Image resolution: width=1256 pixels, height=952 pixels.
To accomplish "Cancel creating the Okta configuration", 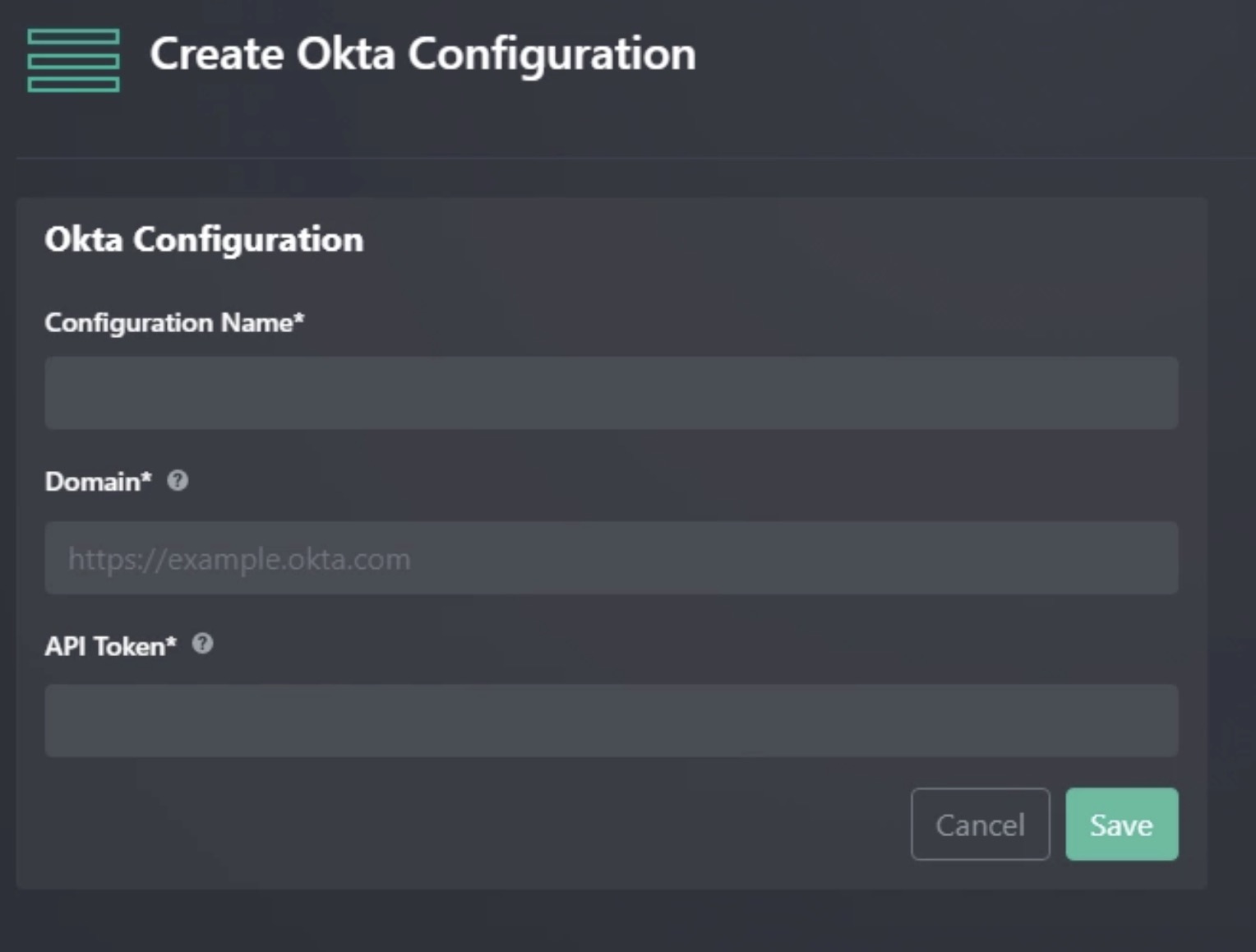I will (x=980, y=824).
